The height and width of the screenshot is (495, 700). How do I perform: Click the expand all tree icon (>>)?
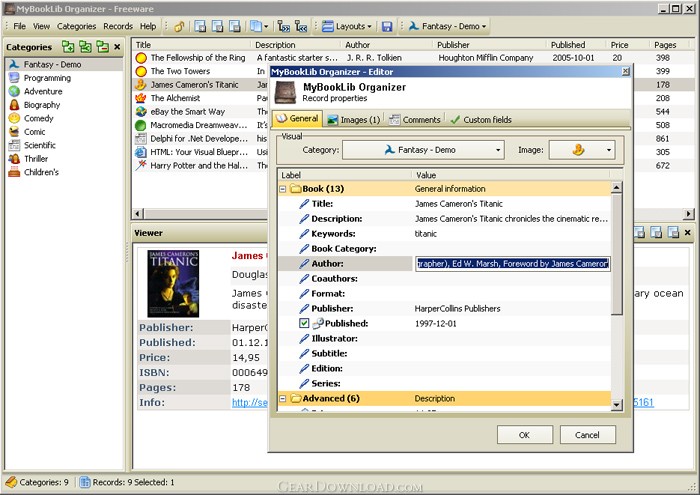point(283,27)
